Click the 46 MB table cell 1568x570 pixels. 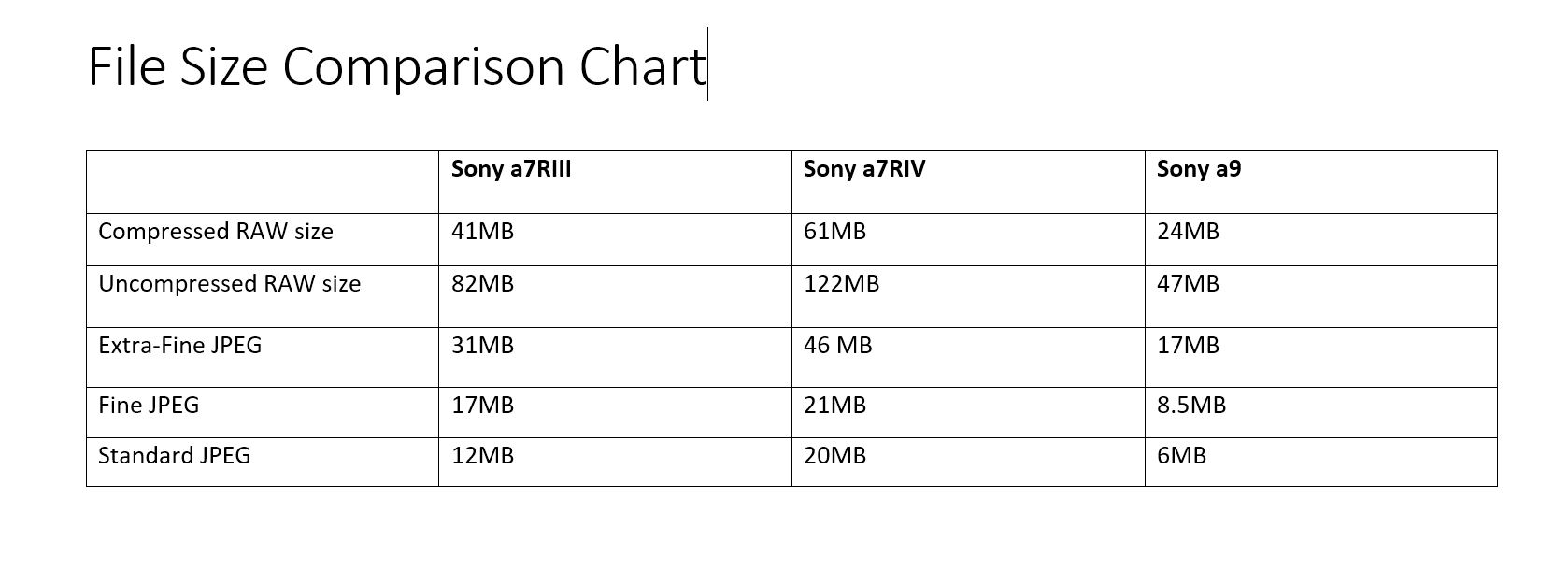click(968, 357)
